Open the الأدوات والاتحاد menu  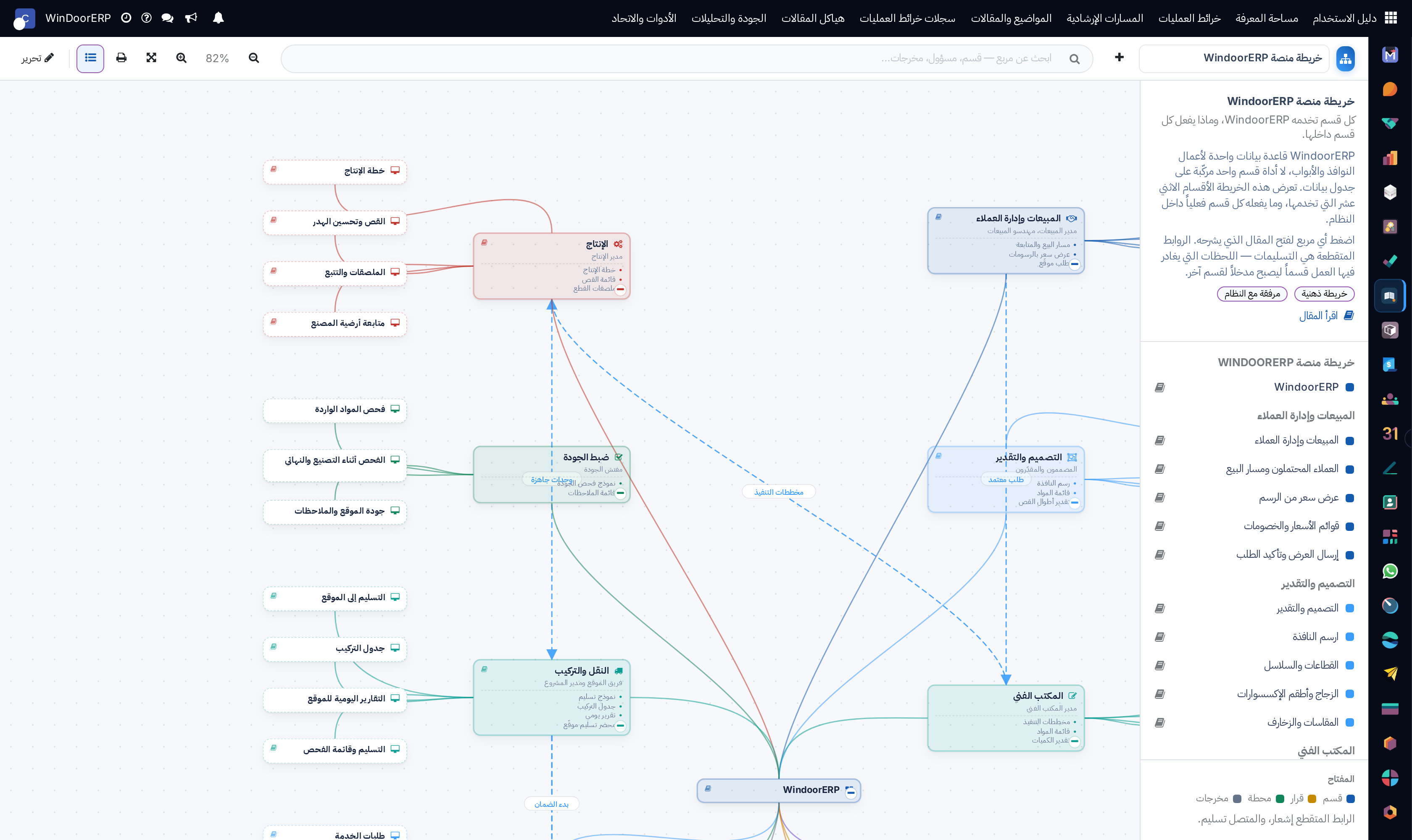pyautogui.click(x=644, y=18)
